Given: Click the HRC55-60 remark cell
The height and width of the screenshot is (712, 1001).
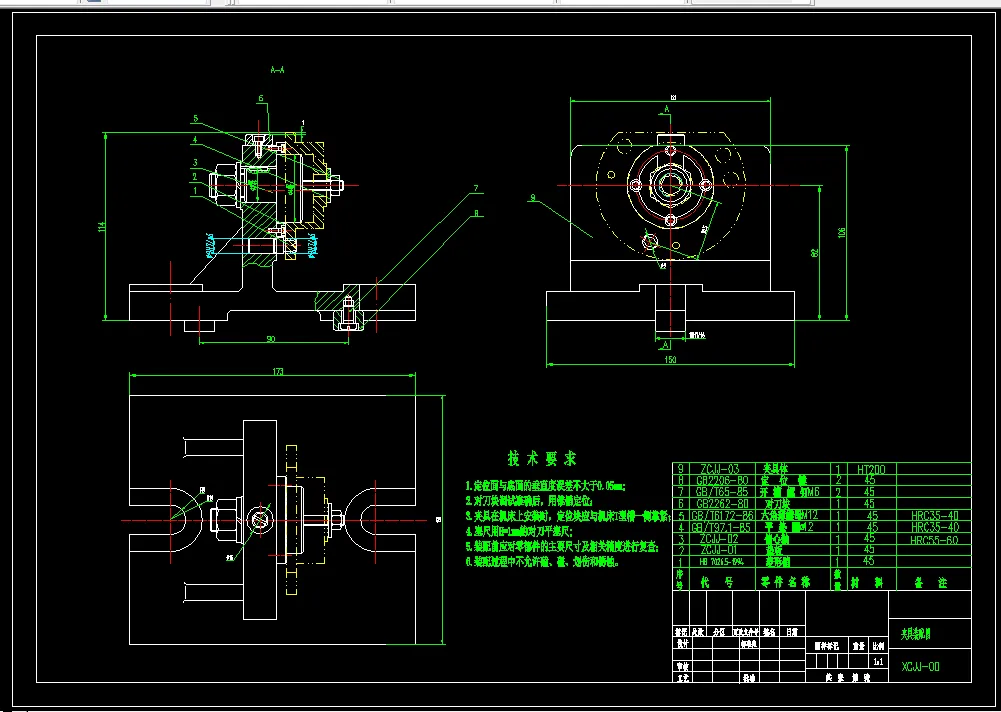Looking at the screenshot, I should (x=935, y=540).
